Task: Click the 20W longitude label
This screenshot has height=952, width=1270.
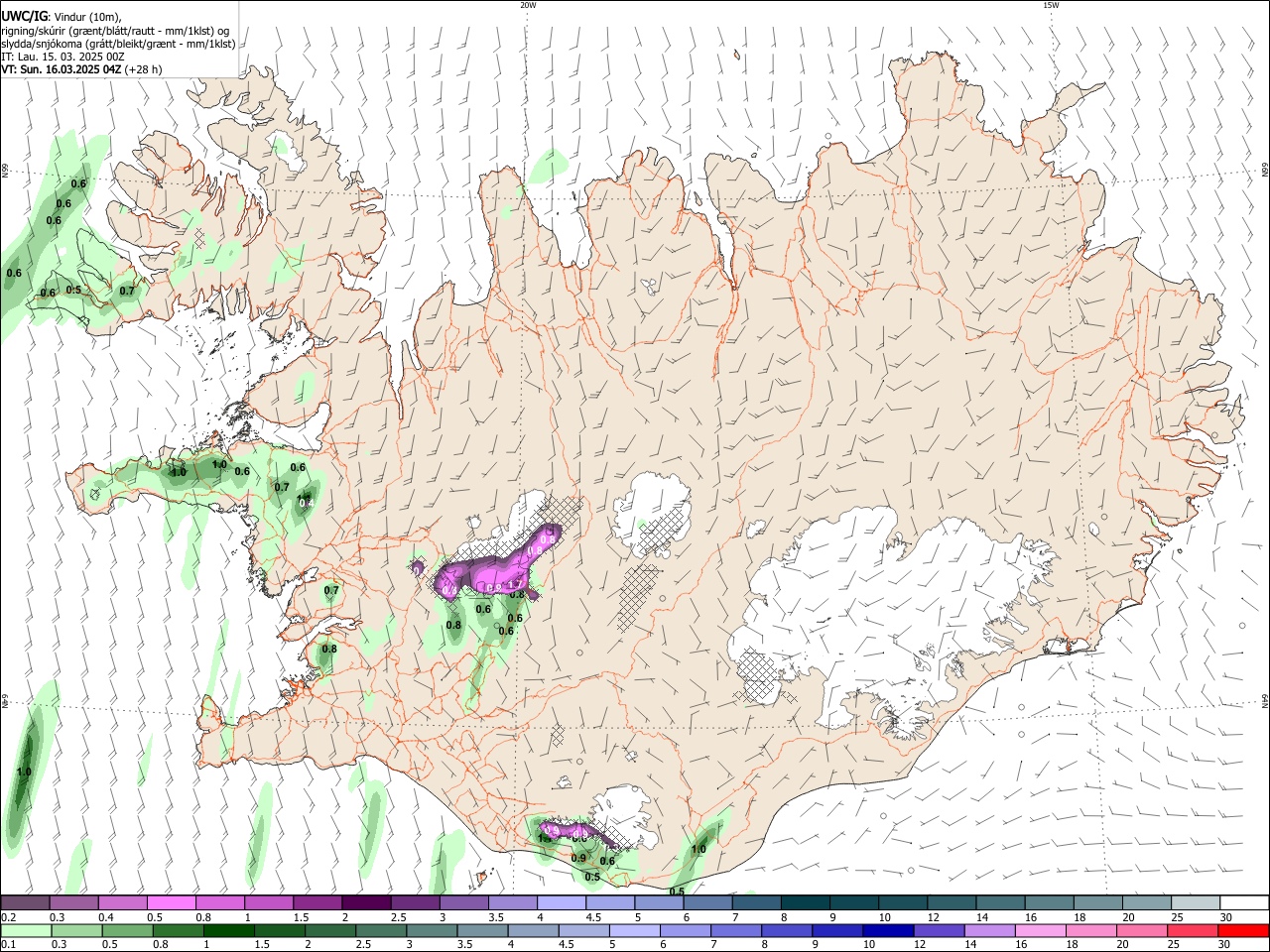Action: pyautogui.click(x=528, y=5)
